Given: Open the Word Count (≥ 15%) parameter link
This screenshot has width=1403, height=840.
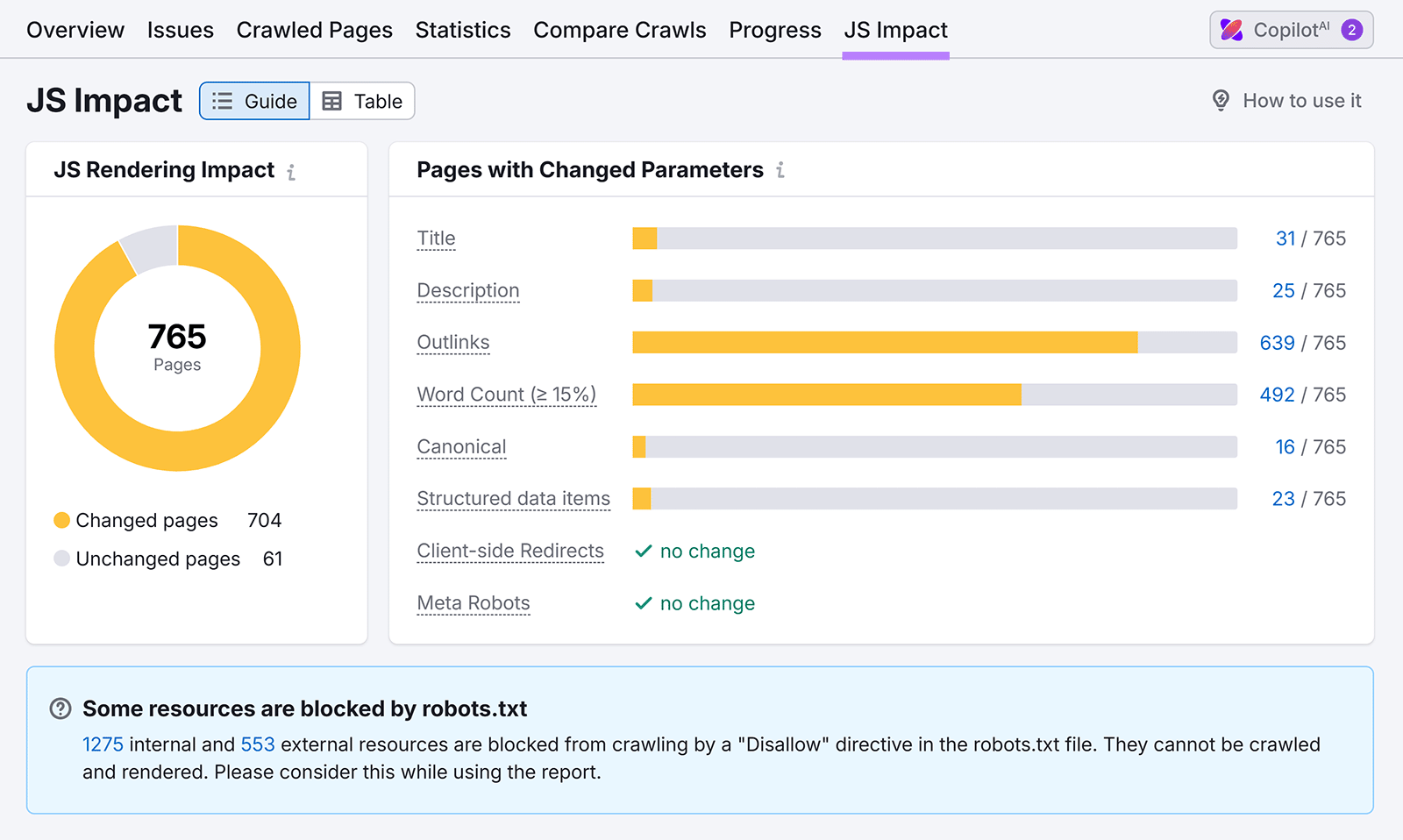Looking at the screenshot, I should pos(506,395).
